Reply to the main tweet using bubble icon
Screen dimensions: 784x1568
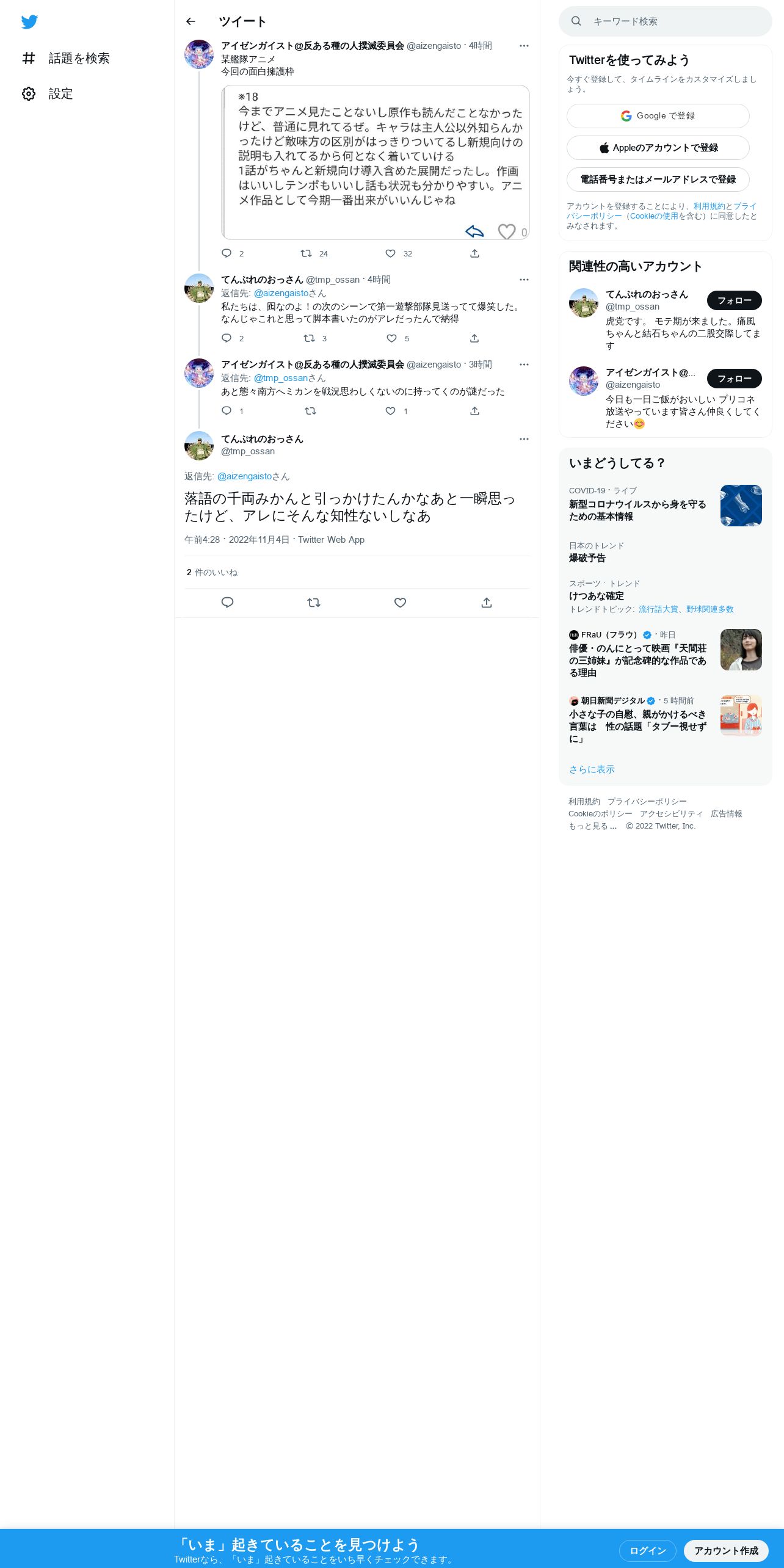[227, 603]
